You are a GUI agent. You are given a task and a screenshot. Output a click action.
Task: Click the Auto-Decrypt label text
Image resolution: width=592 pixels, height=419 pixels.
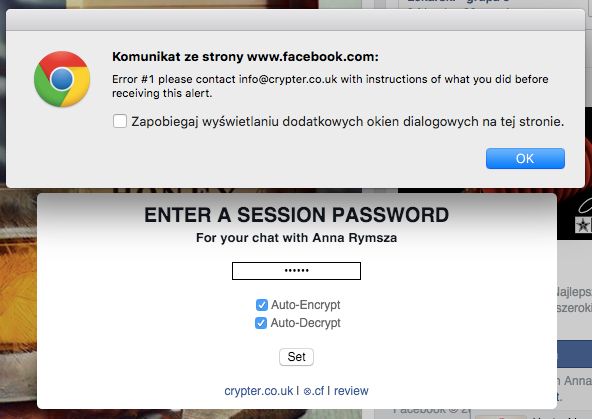(306, 323)
